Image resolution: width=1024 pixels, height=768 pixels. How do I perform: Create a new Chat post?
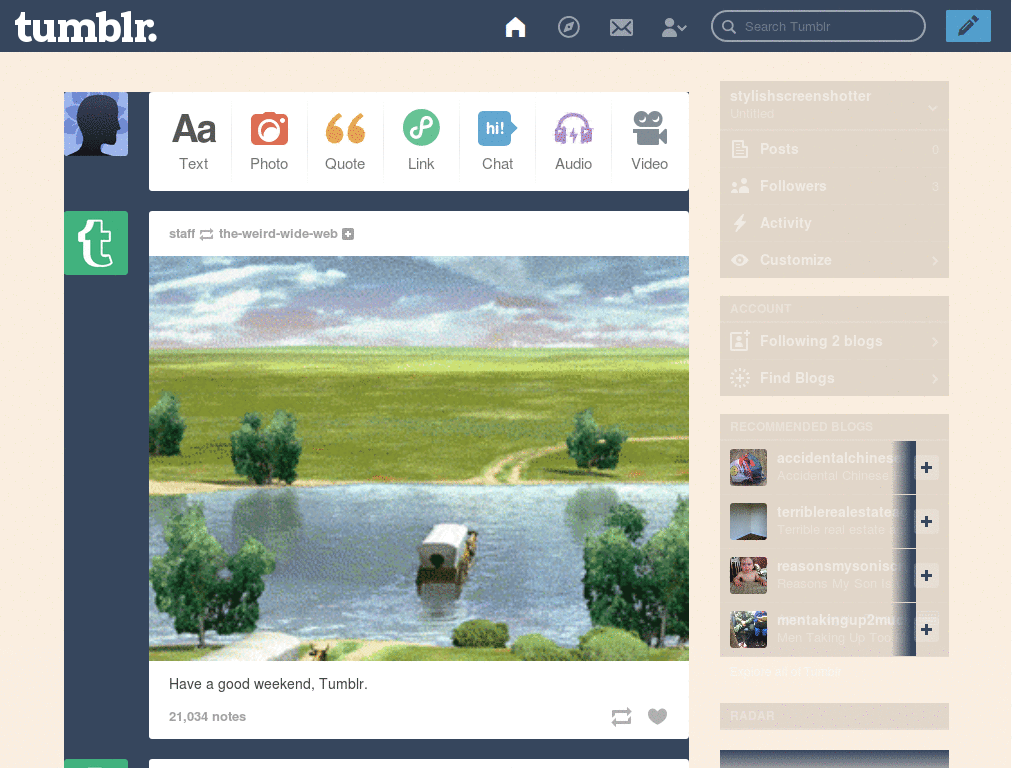497,142
